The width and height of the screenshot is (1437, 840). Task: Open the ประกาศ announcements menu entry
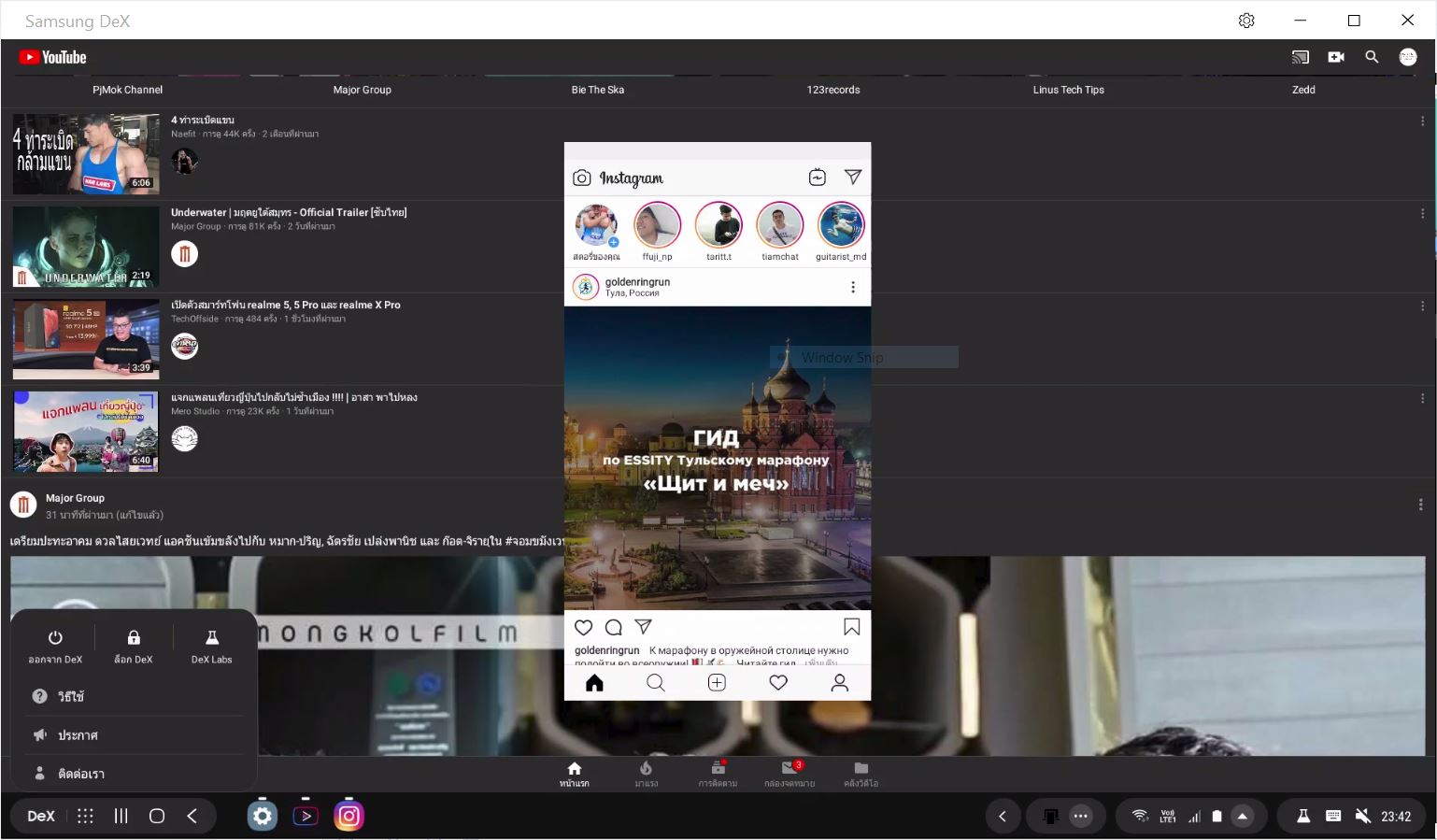click(134, 735)
